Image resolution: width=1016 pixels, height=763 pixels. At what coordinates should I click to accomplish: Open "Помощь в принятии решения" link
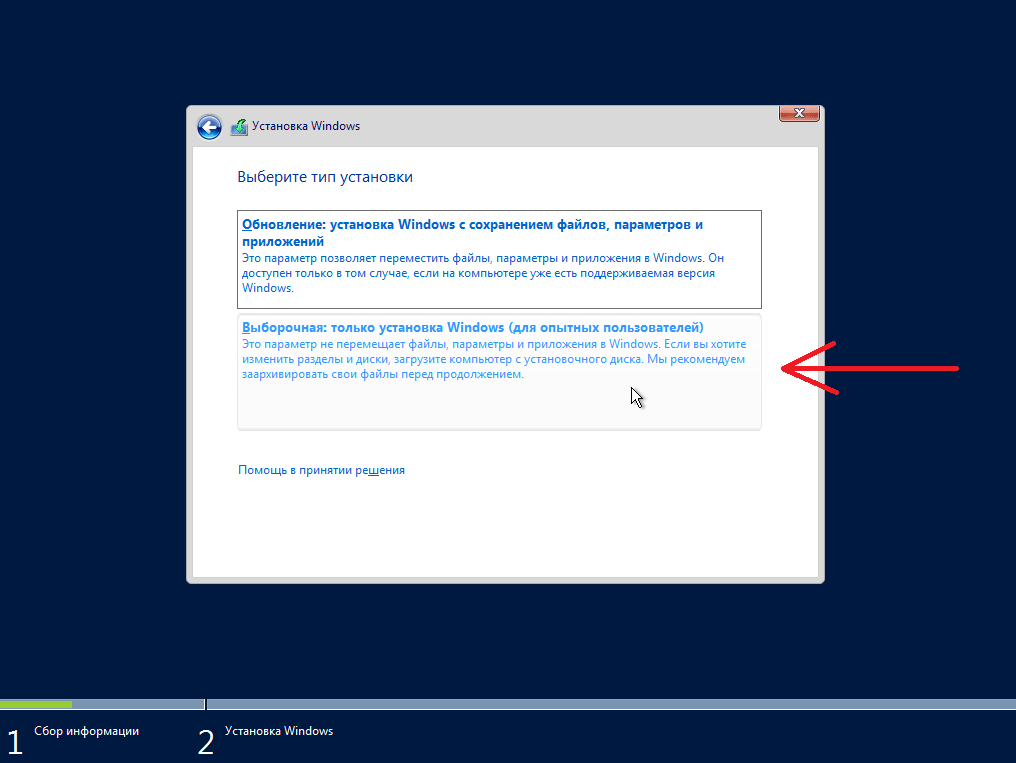click(x=320, y=469)
